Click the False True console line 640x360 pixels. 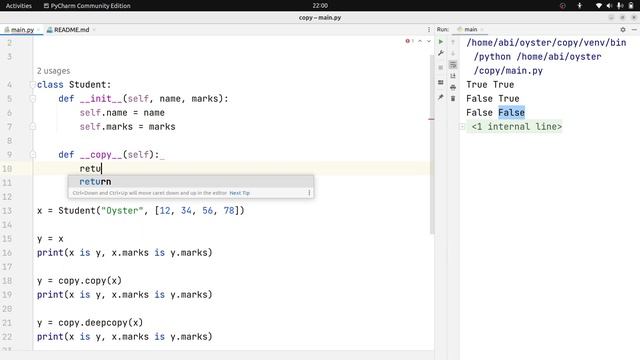[493, 98]
